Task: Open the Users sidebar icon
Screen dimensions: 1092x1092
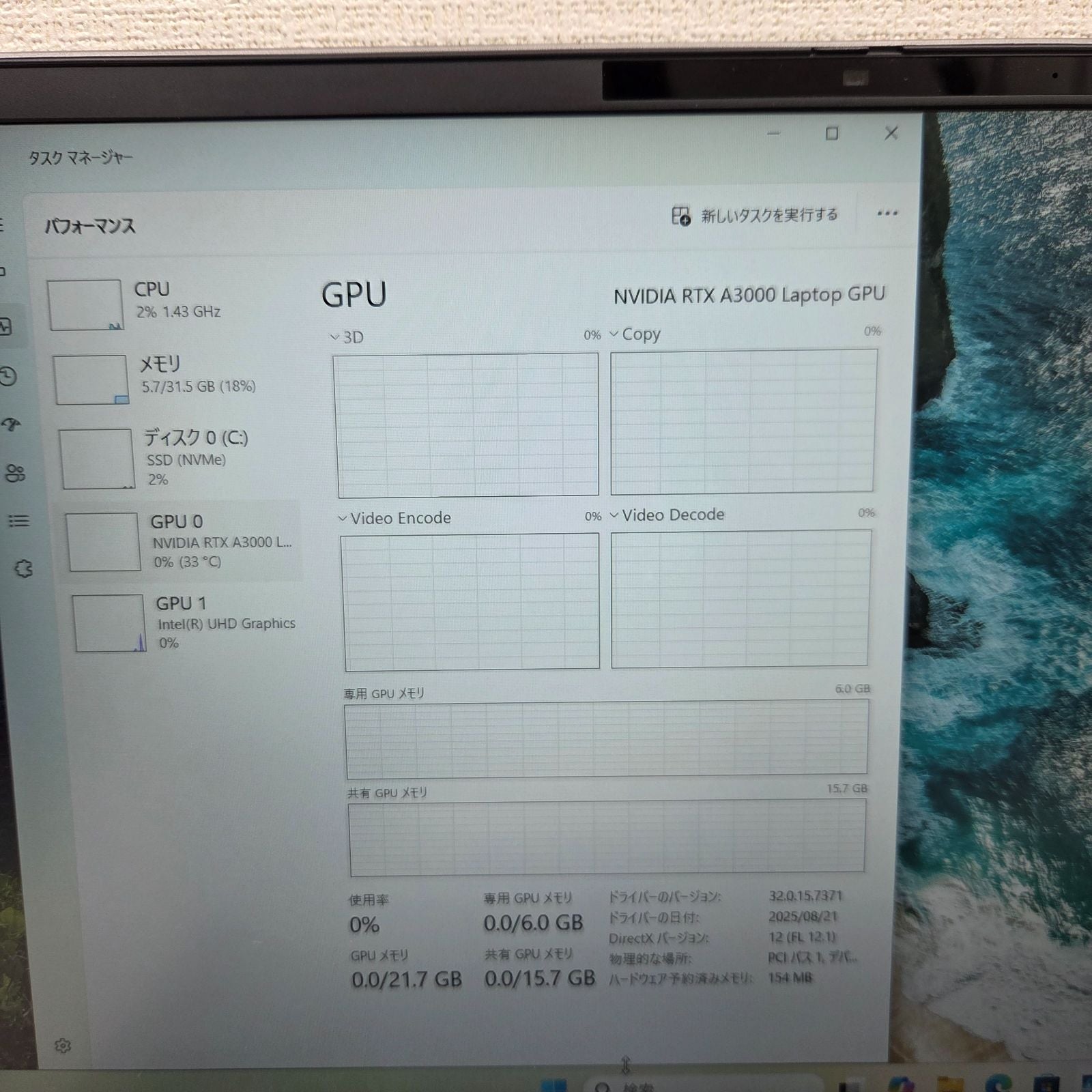Action: click(15, 473)
